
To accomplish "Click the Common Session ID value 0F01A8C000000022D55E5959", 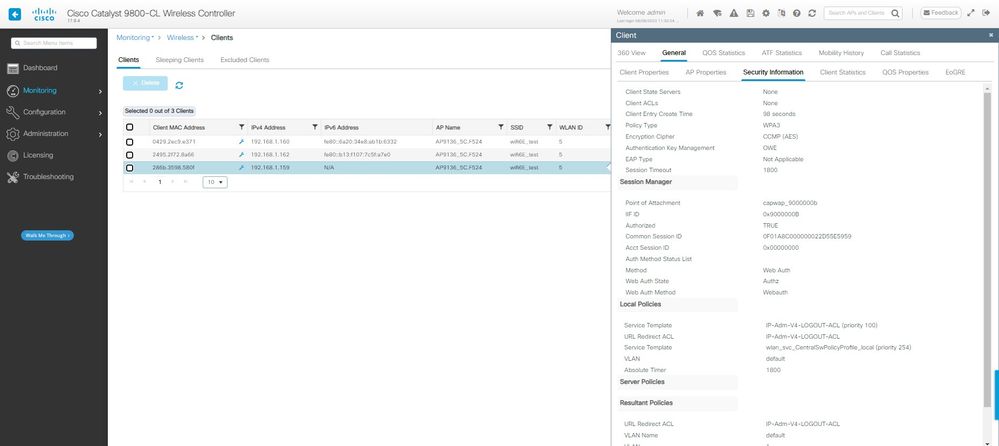I will (x=807, y=236).
